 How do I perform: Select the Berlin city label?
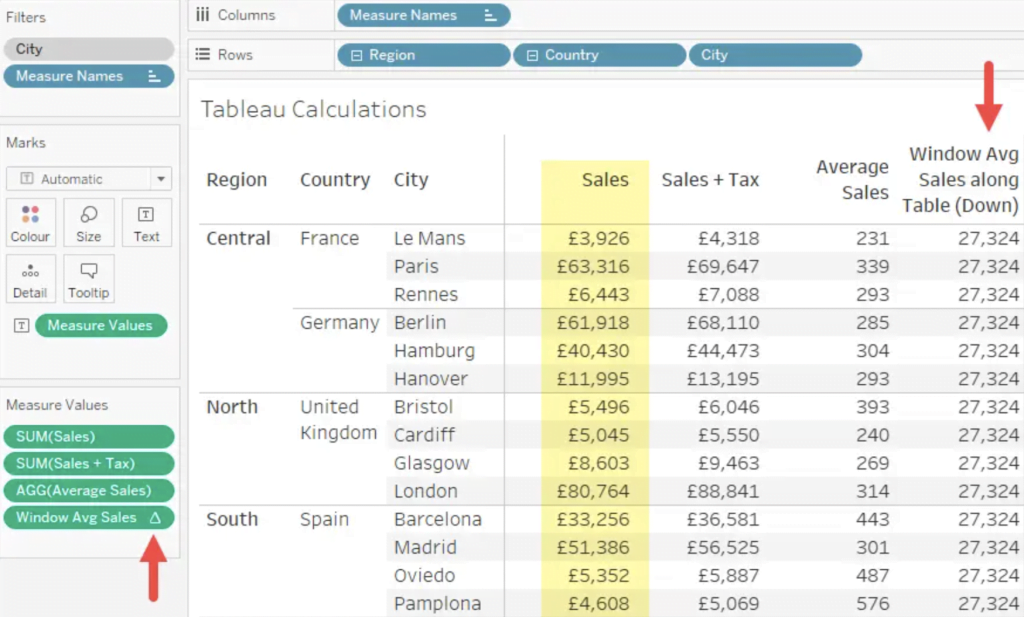pos(419,323)
